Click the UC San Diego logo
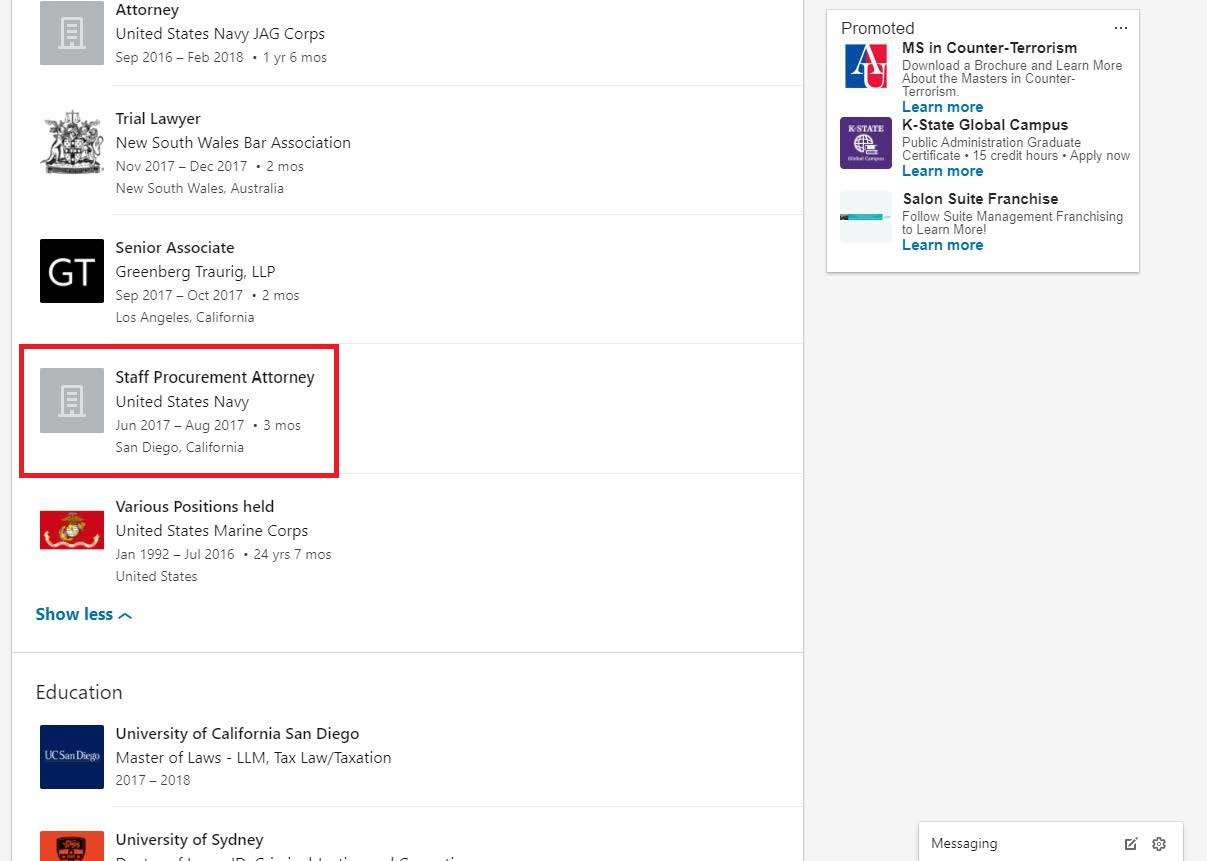 [x=72, y=756]
